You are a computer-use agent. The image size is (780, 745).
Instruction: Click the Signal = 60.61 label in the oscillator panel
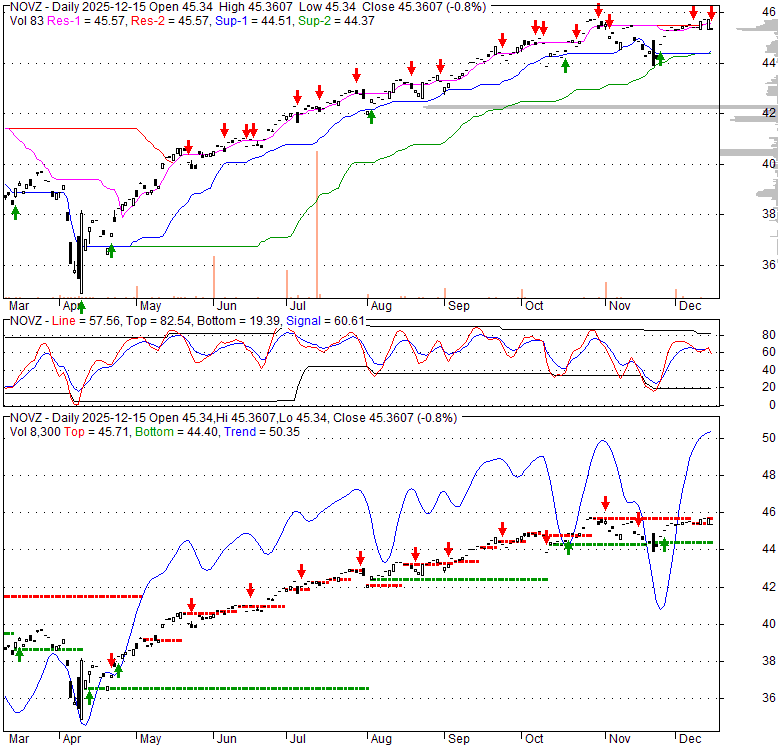pos(323,320)
